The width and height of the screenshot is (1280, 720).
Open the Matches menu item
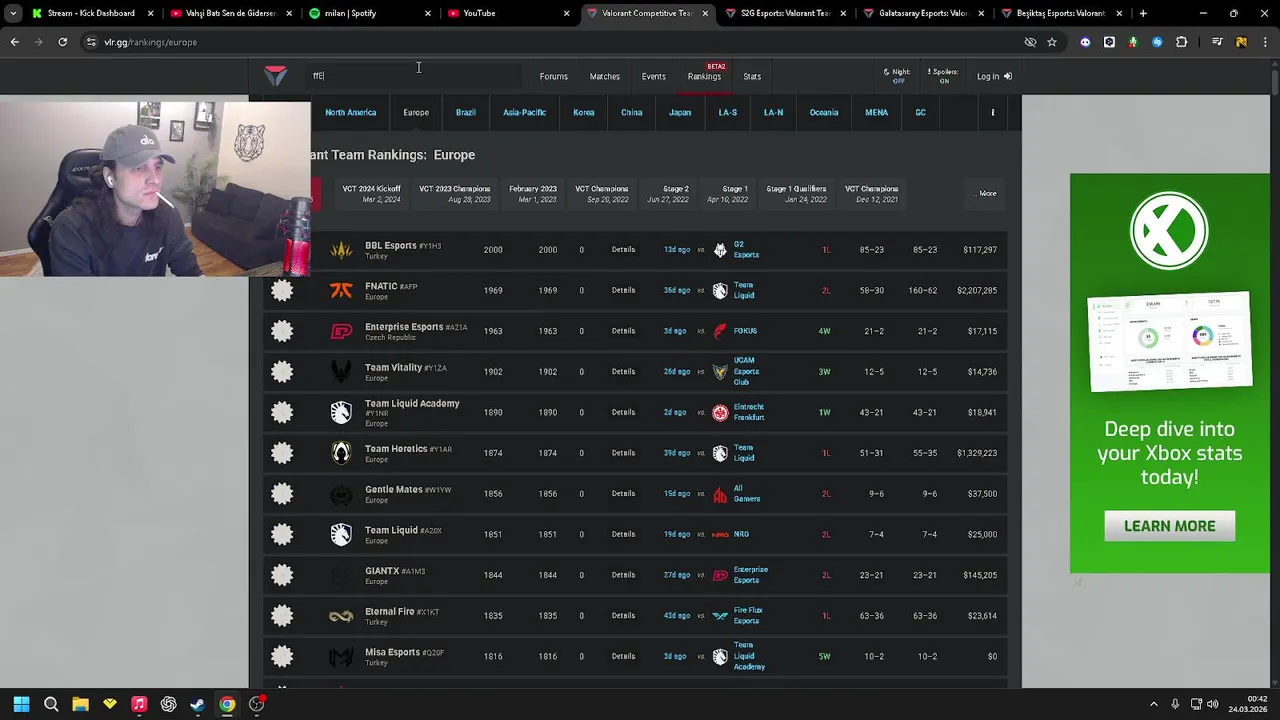click(x=604, y=76)
